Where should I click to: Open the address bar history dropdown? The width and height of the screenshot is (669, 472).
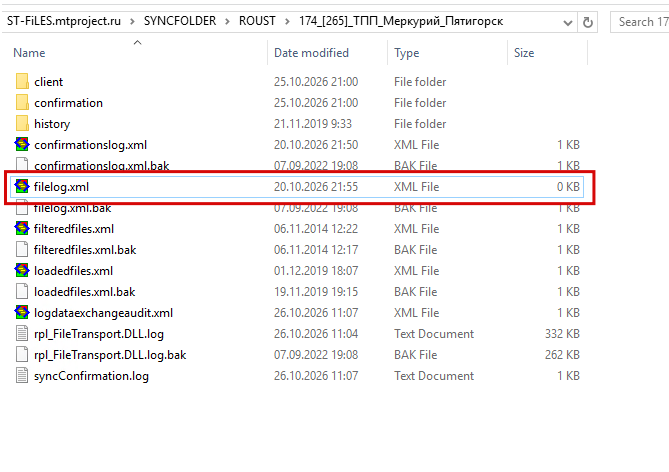567,22
